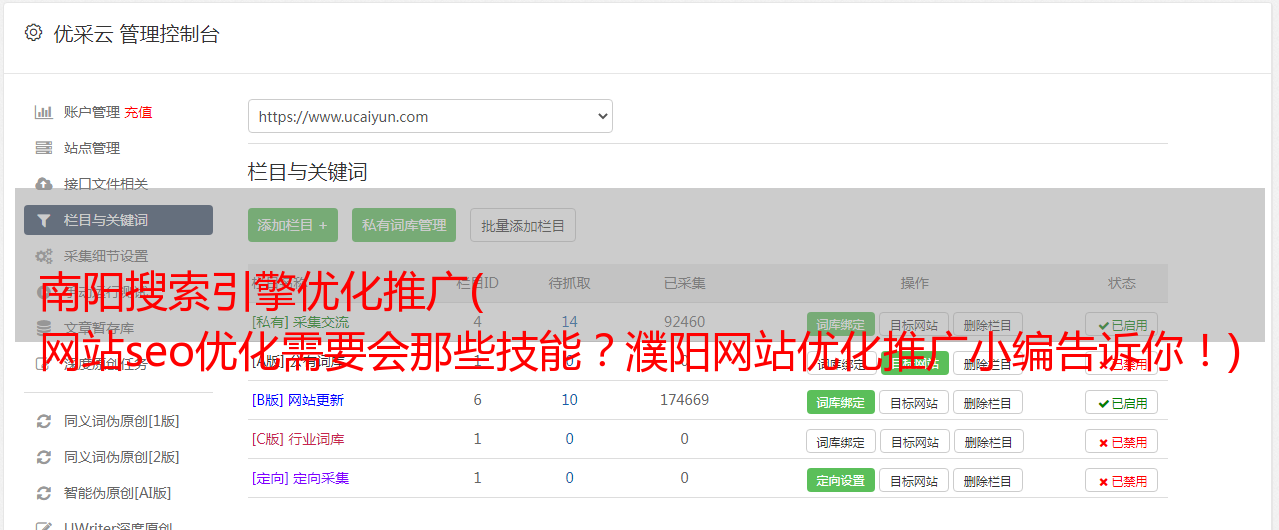Viewport: 1279px width, 530px height.
Task: Click the 栏目与关键词 page heading
Action: click(x=308, y=172)
